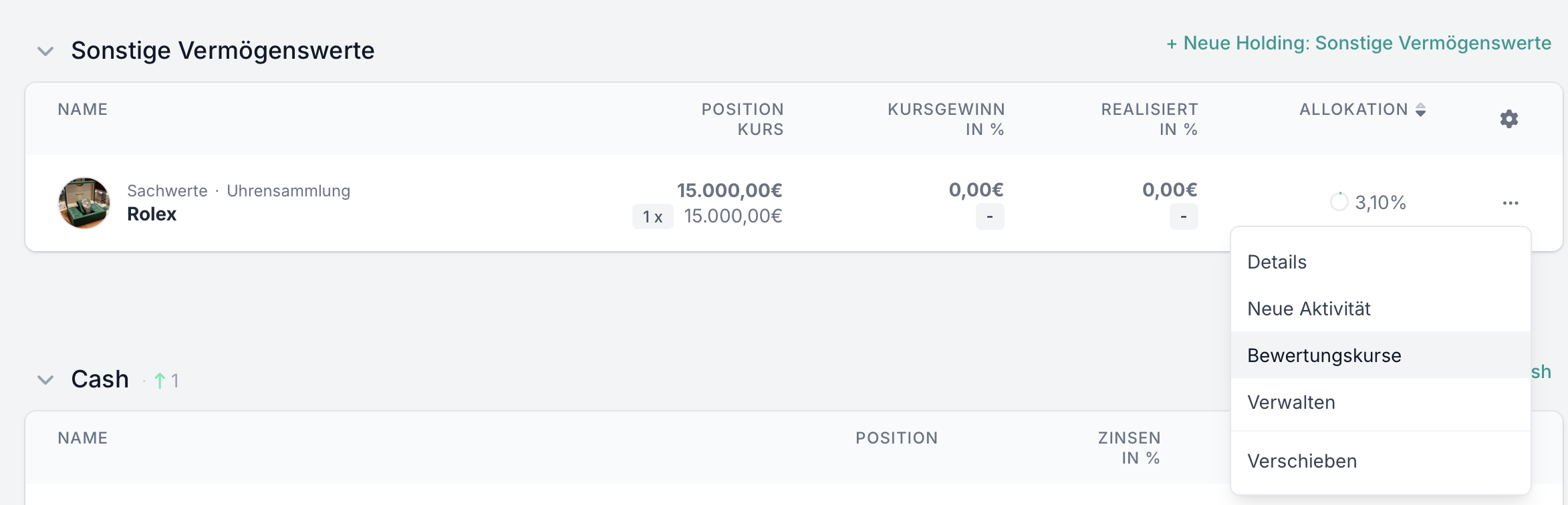Sort by the Allokation column header
Viewport: 1568px width, 505px height.
tap(1353, 110)
